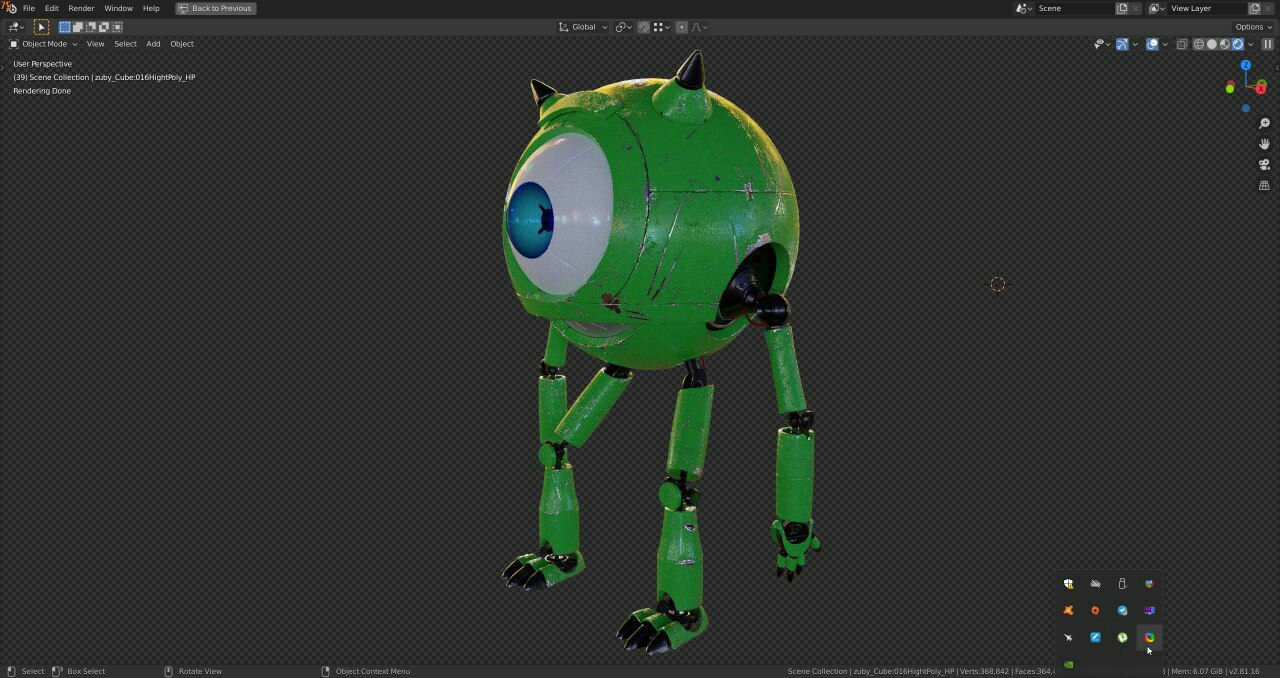1280x678 pixels.
Task: Open the scene browse dropdown icon
Action: (x=1024, y=8)
